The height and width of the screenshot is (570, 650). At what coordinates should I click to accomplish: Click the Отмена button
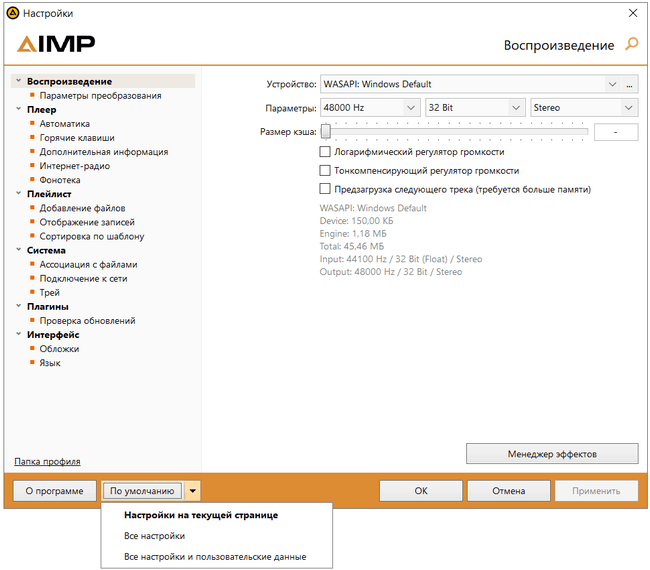tap(509, 491)
